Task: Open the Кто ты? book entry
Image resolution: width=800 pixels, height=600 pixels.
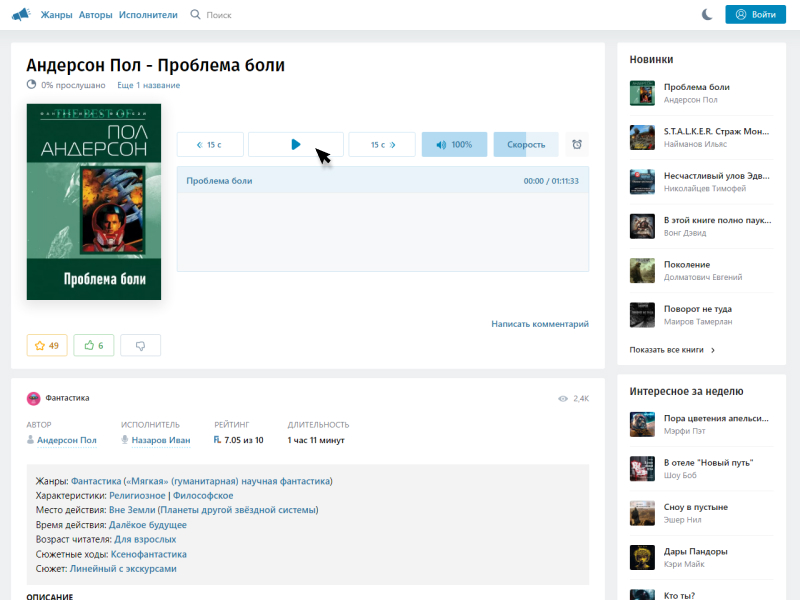Action: [679, 595]
